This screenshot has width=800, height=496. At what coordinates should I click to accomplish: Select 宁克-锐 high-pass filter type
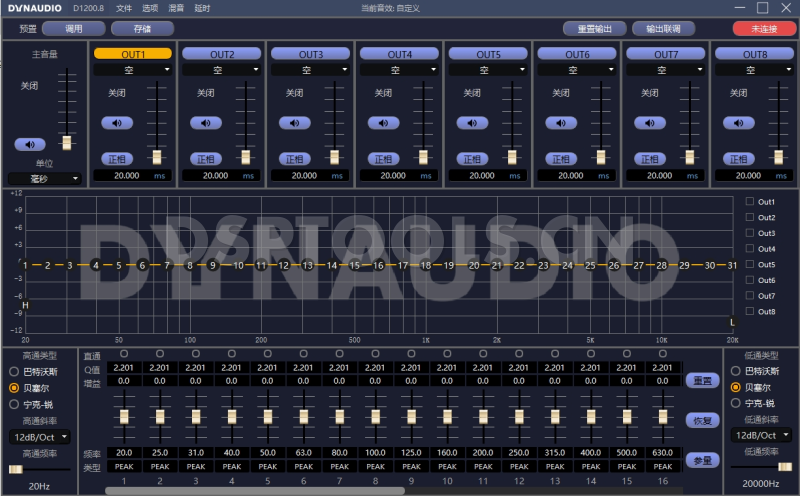(14, 404)
